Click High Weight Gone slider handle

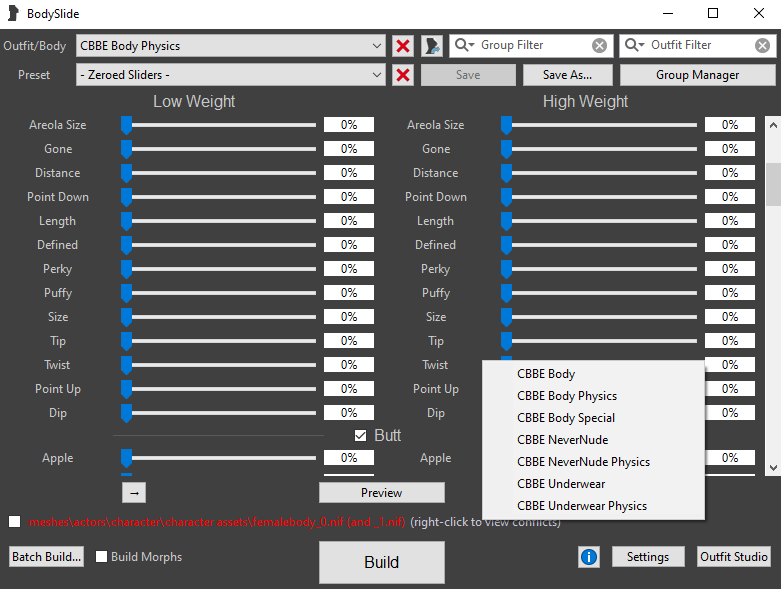(507, 149)
